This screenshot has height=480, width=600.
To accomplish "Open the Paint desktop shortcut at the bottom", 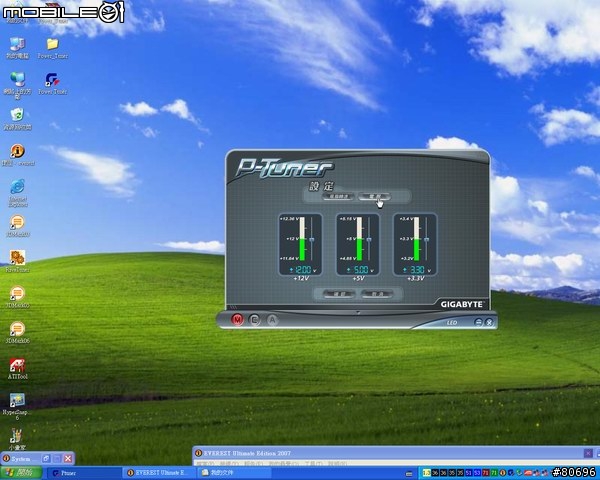I will [16, 439].
